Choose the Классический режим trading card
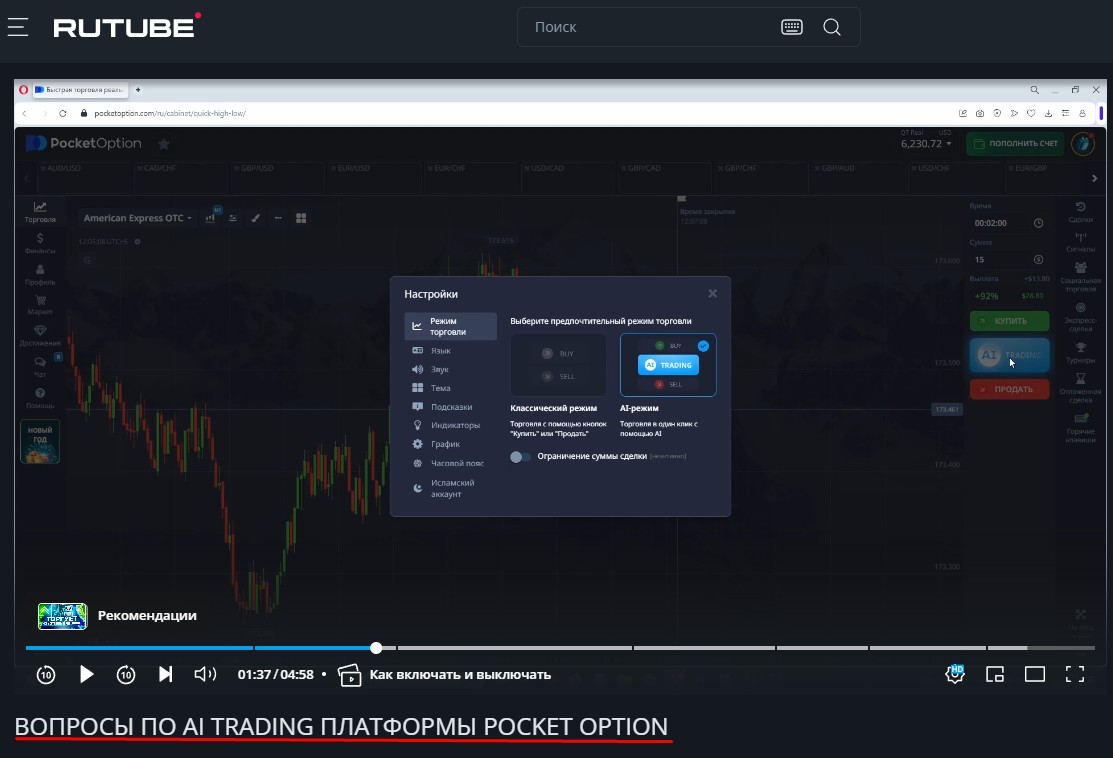 point(559,365)
